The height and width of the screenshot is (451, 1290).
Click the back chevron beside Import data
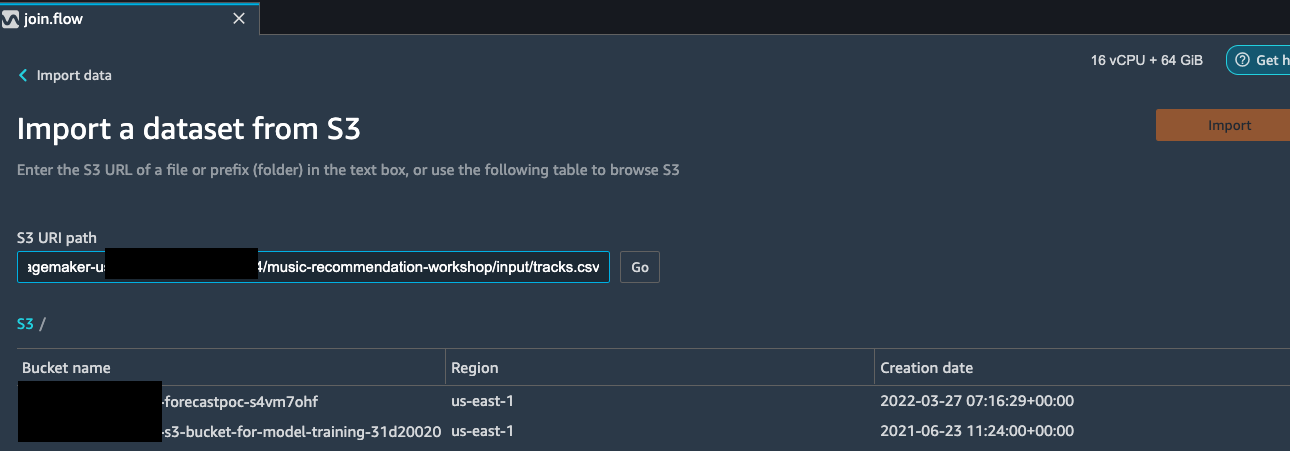(23, 75)
